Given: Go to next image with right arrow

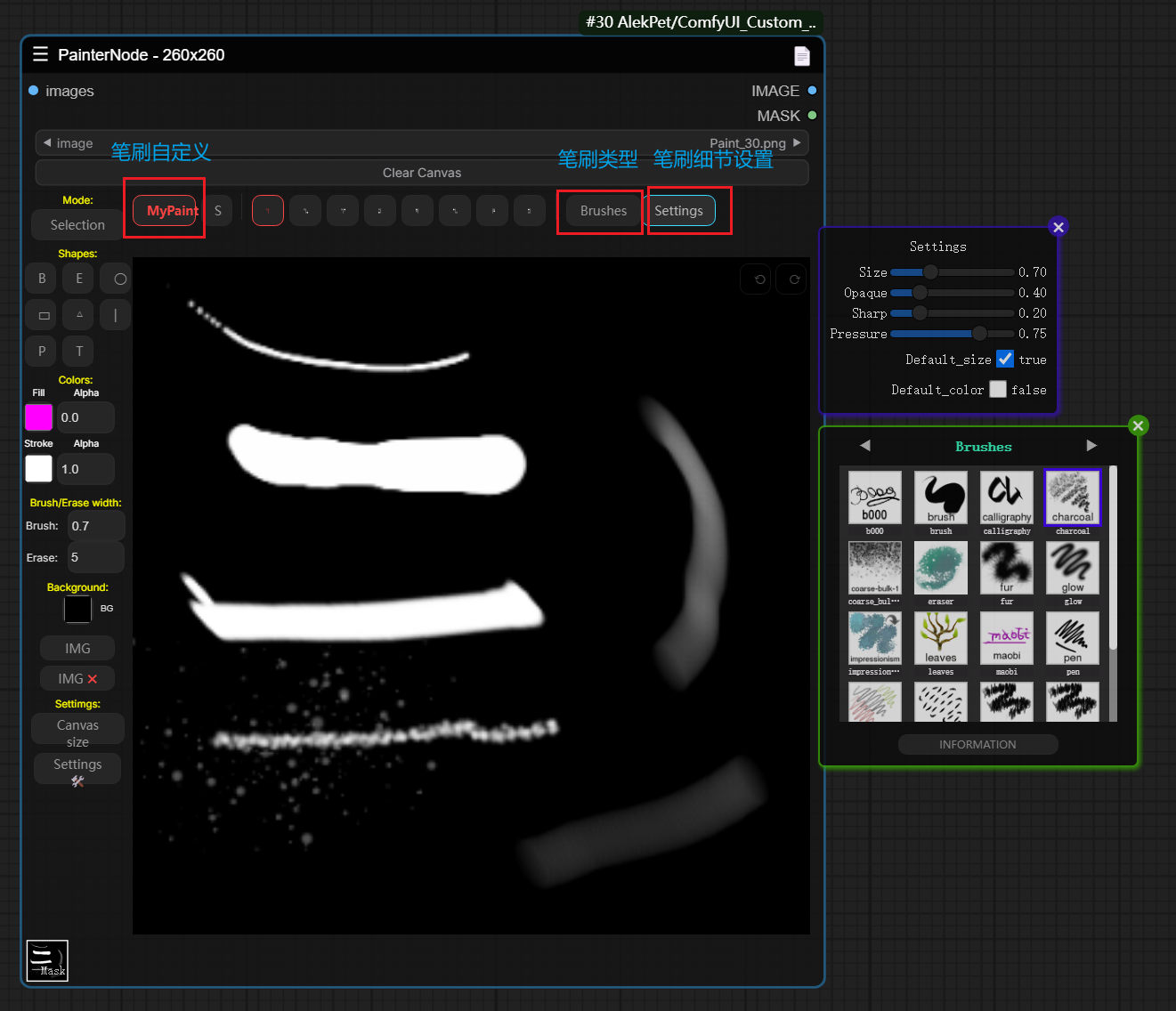Looking at the screenshot, I should pyautogui.click(x=797, y=142).
